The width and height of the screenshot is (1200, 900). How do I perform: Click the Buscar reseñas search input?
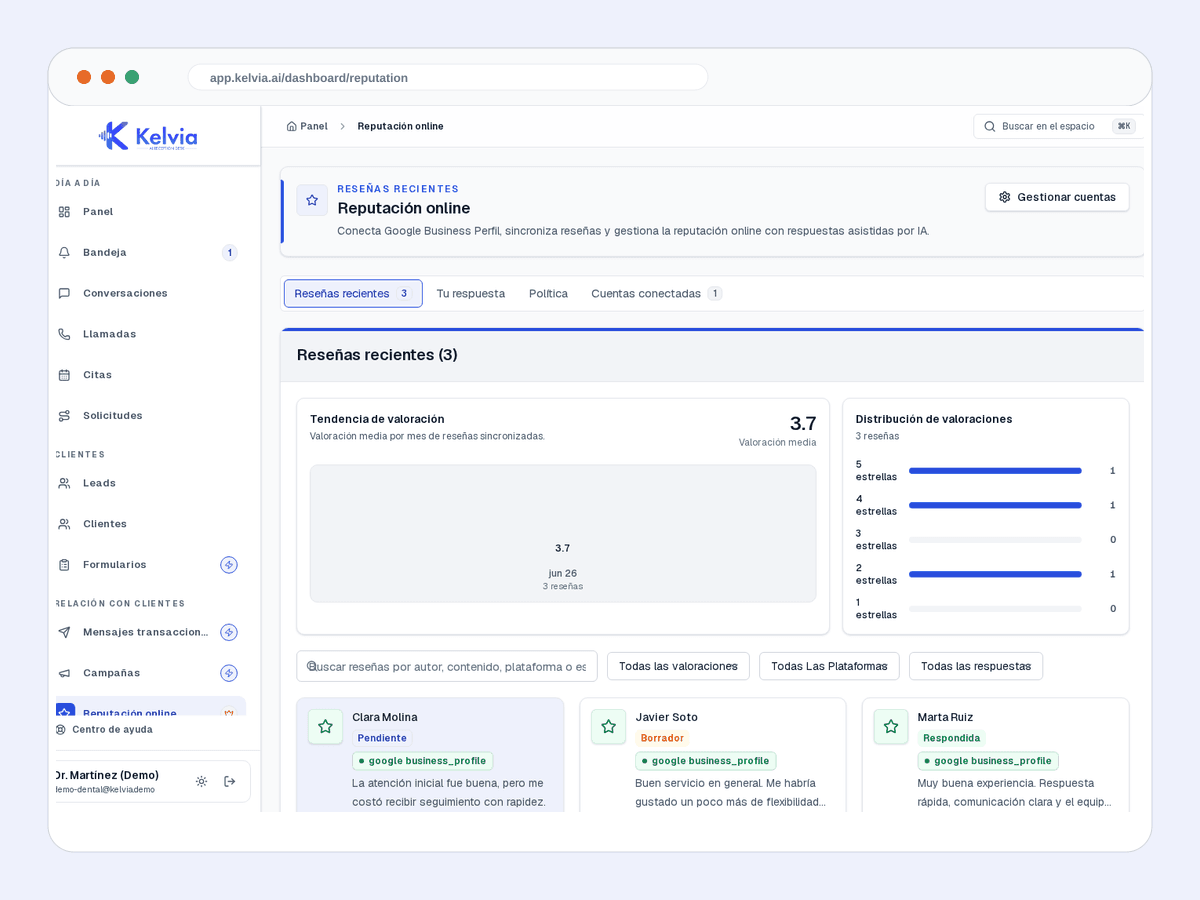447,666
